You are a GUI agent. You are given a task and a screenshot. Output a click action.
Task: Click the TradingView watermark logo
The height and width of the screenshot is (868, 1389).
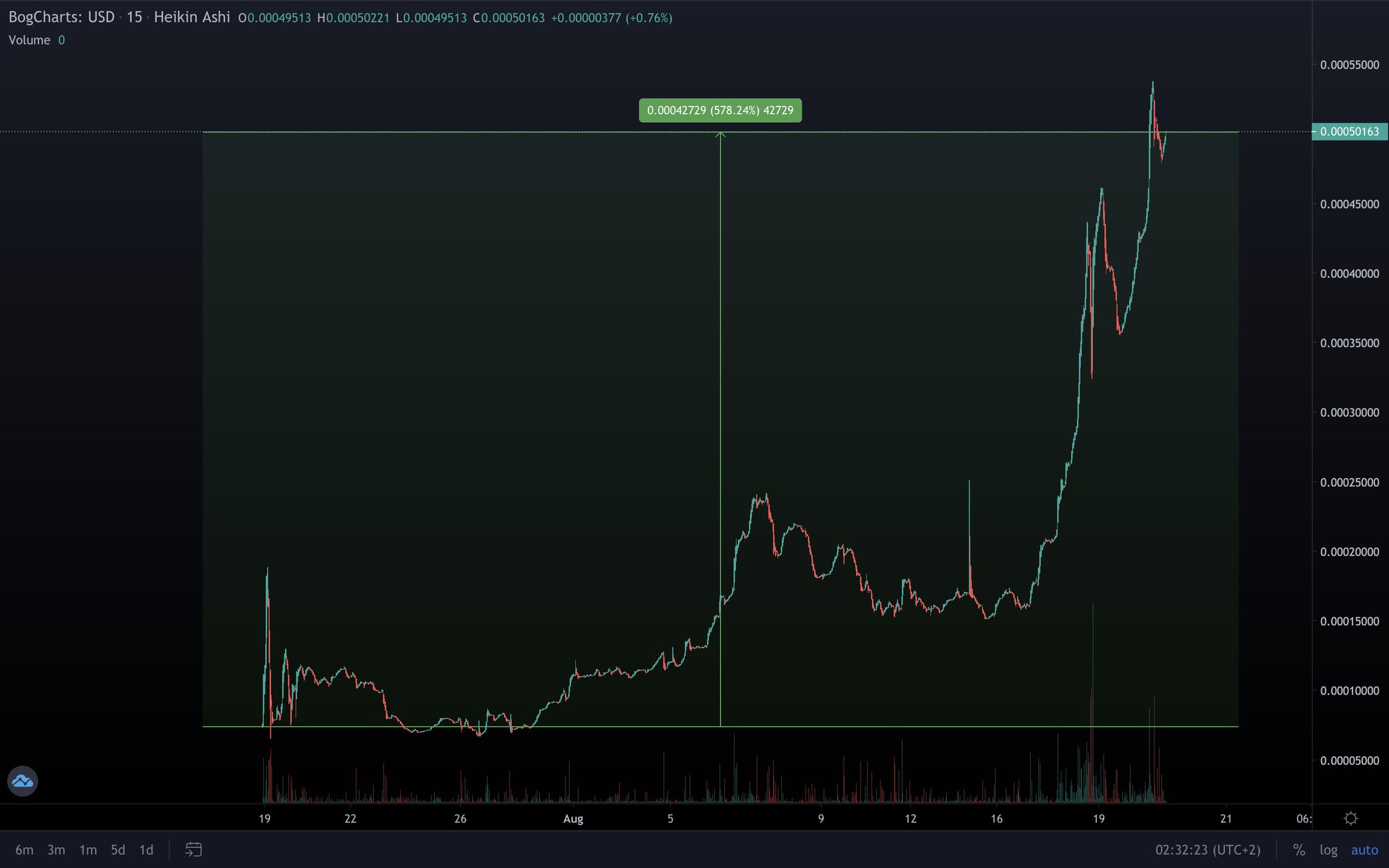click(23, 781)
